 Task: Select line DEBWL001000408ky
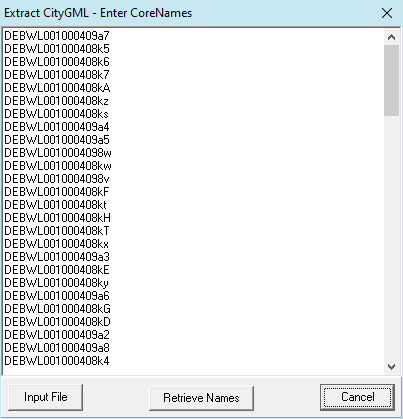pyautogui.click(x=56, y=283)
